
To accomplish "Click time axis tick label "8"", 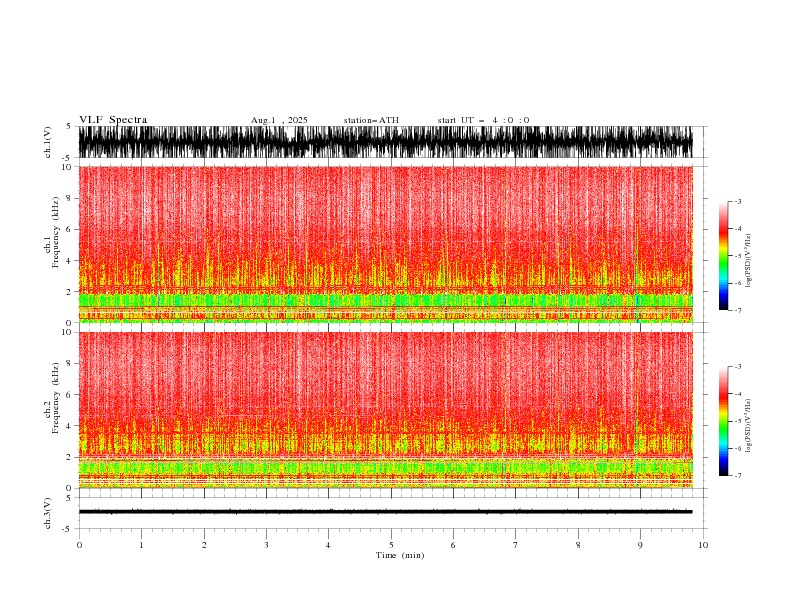I will 578,545.
